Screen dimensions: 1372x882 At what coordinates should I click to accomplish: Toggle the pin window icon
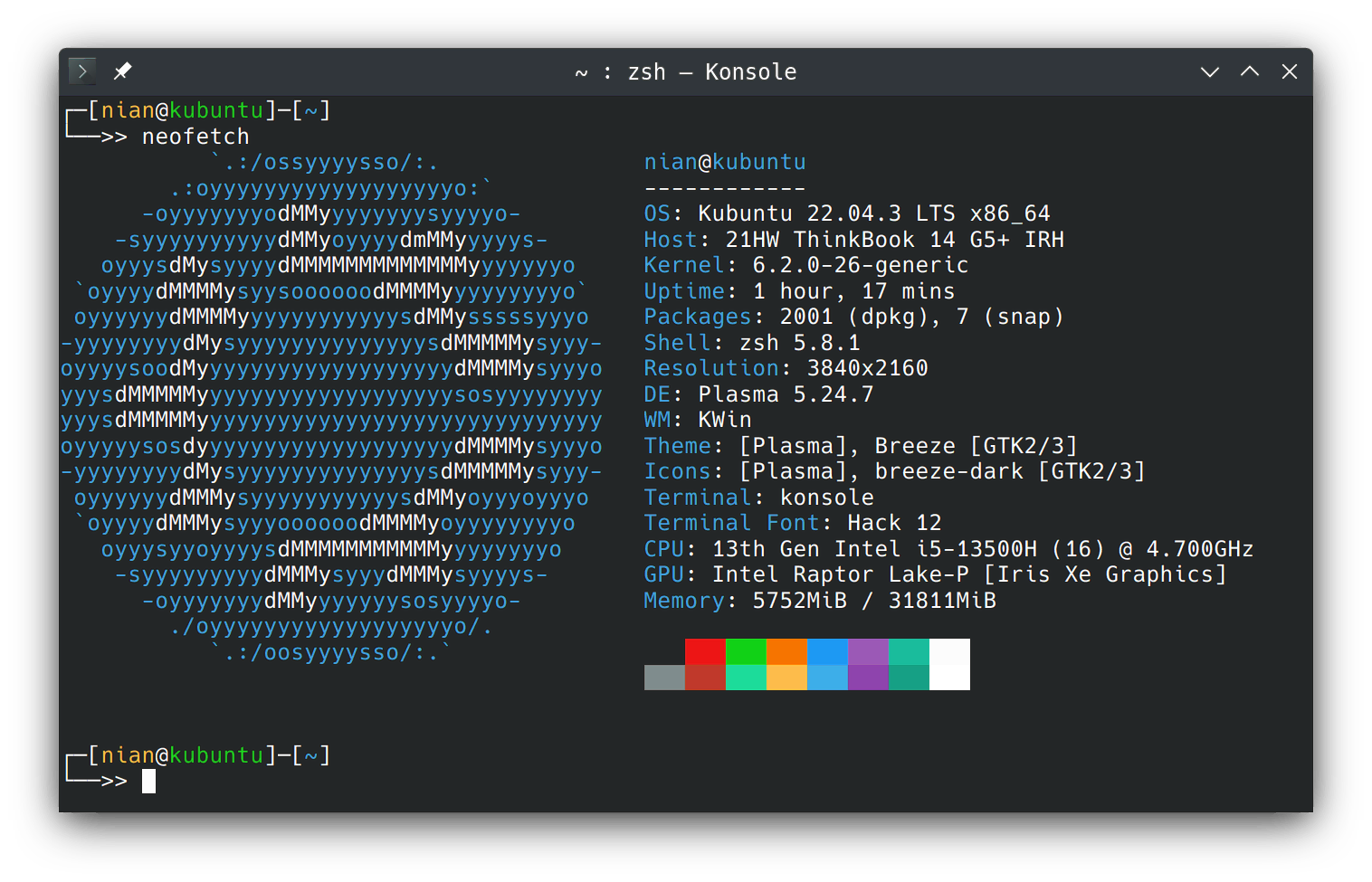point(122,71)
